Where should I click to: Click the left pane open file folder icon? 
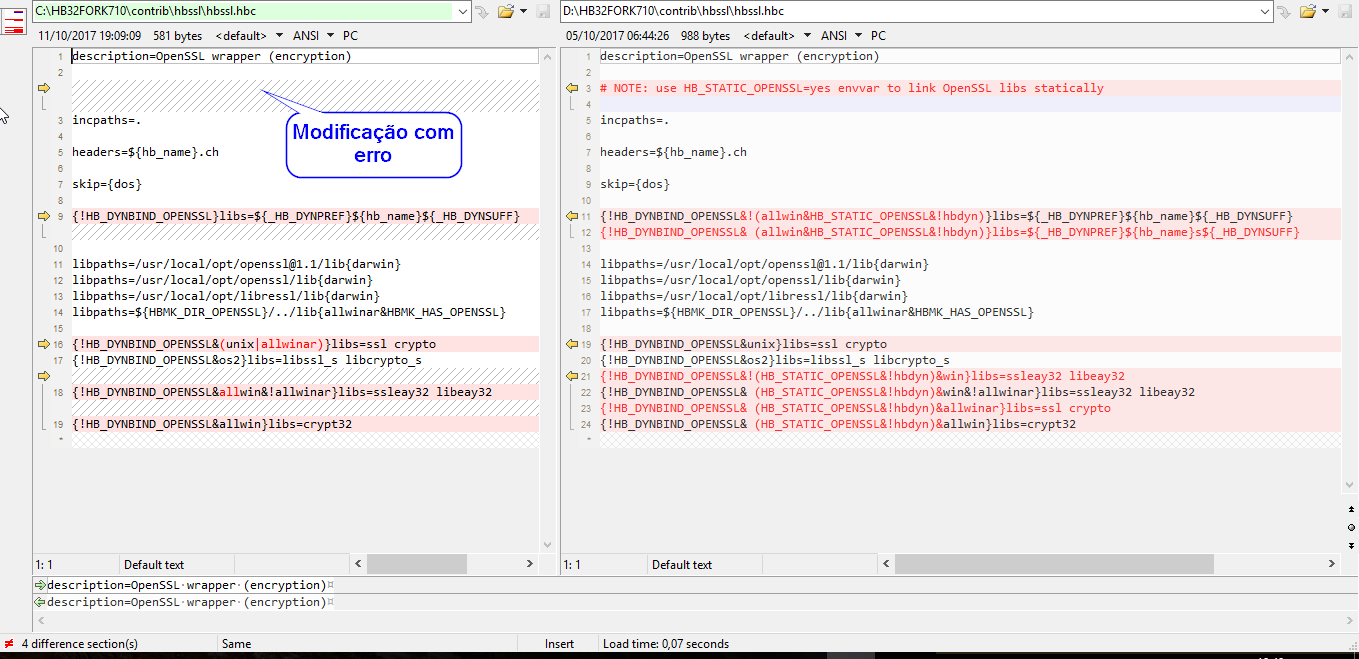tap(505, 12)
